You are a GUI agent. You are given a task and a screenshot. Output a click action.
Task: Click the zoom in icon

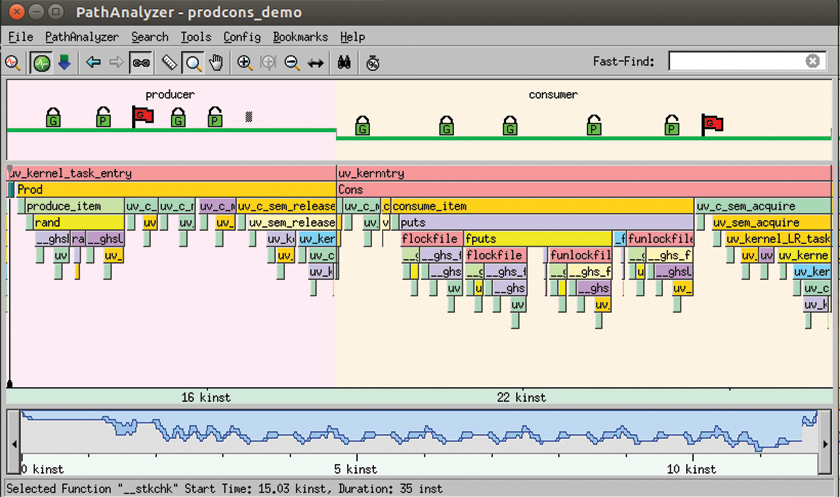coord(245,63)
